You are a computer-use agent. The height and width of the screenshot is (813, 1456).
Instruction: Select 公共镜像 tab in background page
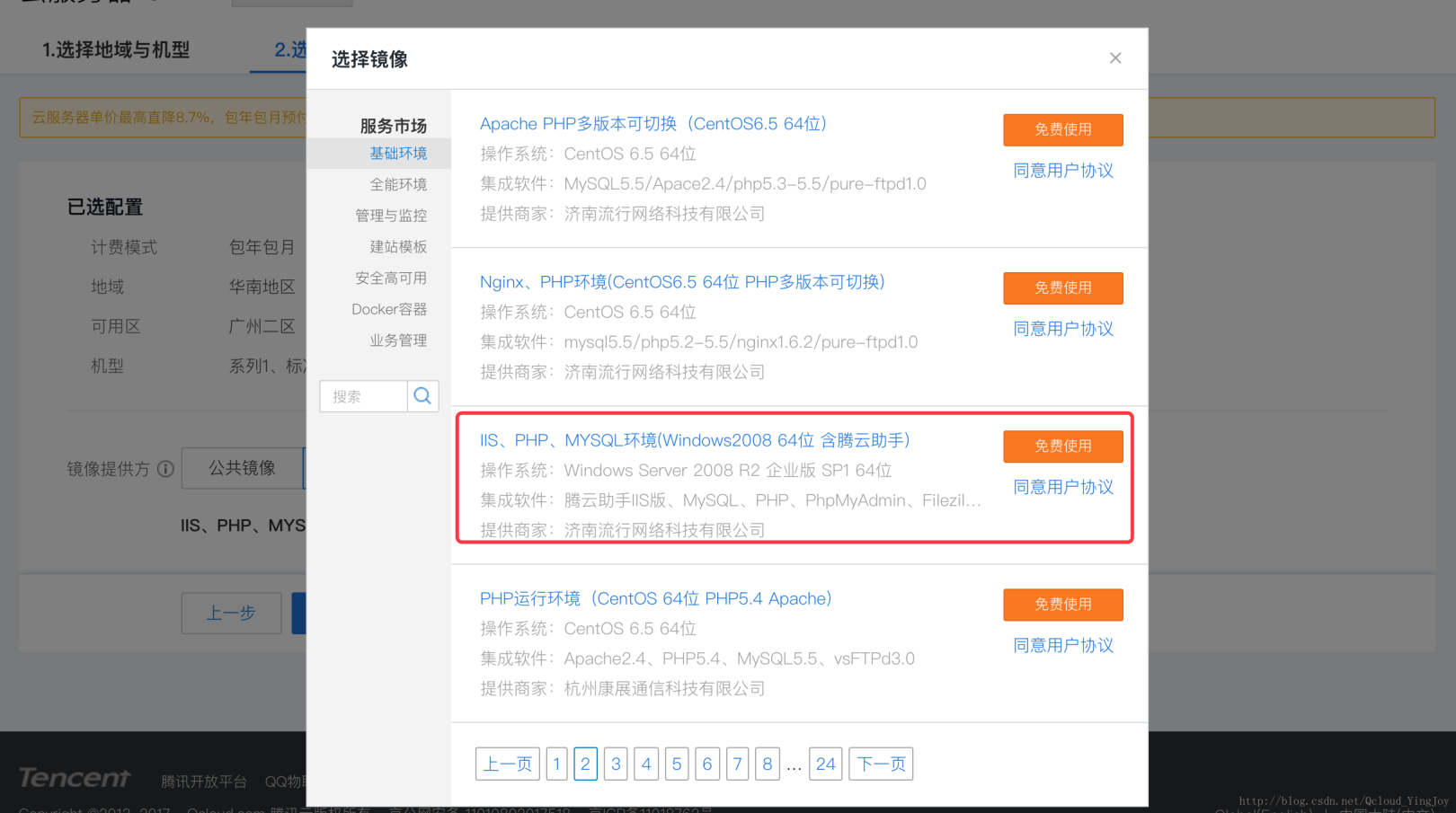pos(243,468)
